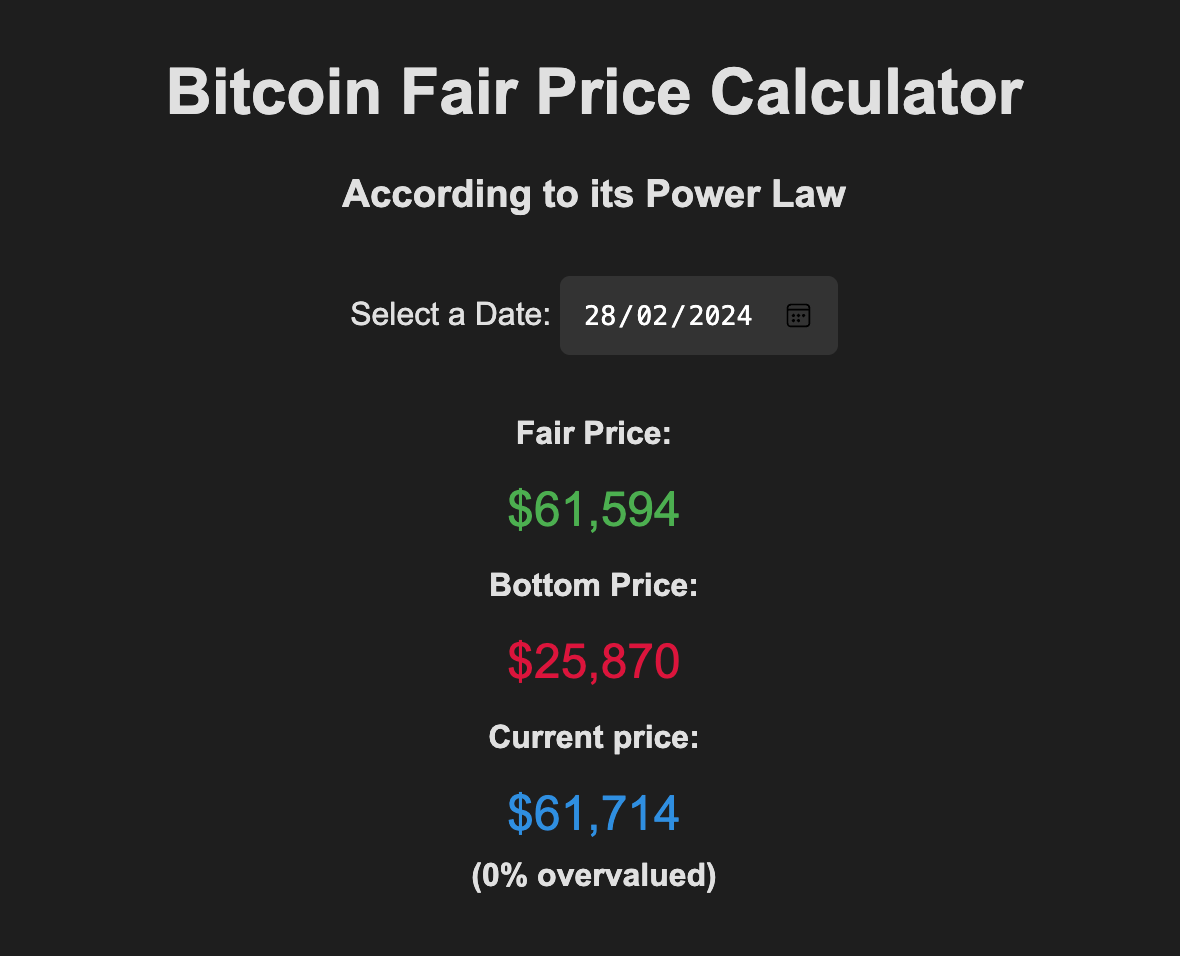Focus the date field showing 28/02/2024
Screen dimensions: 1180x956
668,315
